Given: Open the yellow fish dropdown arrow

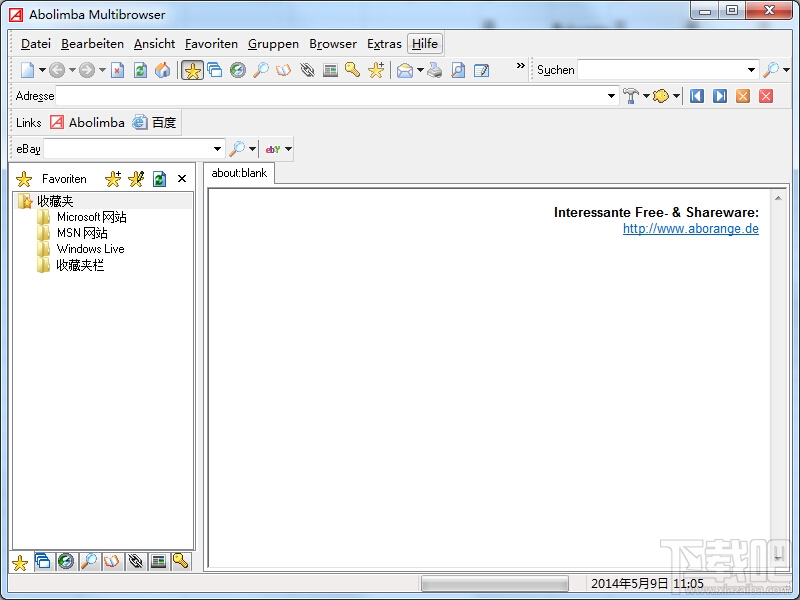Looking at the screenshot, I should (676, 96).
